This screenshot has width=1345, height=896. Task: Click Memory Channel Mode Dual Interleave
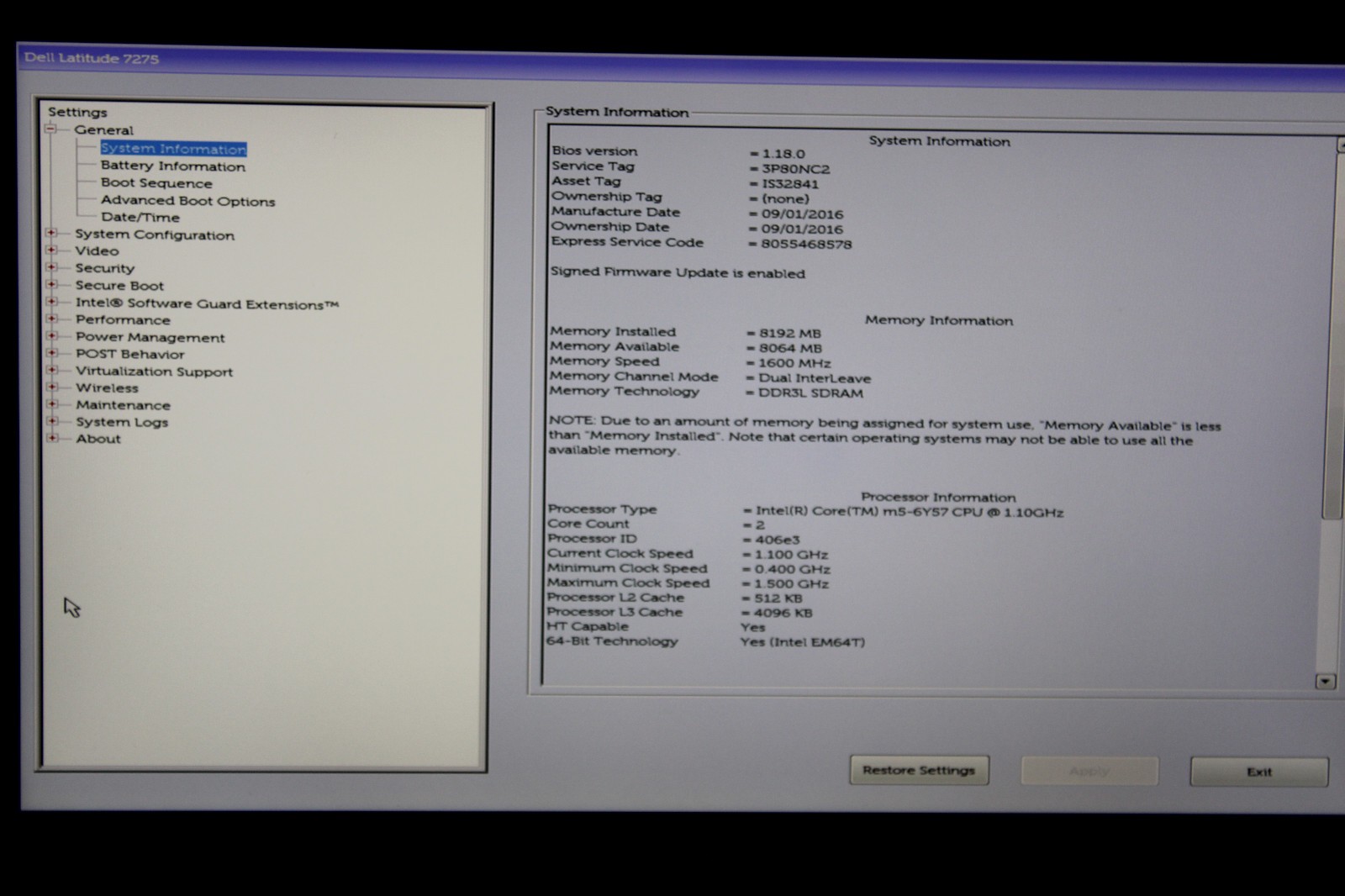(x=815, y=378)
